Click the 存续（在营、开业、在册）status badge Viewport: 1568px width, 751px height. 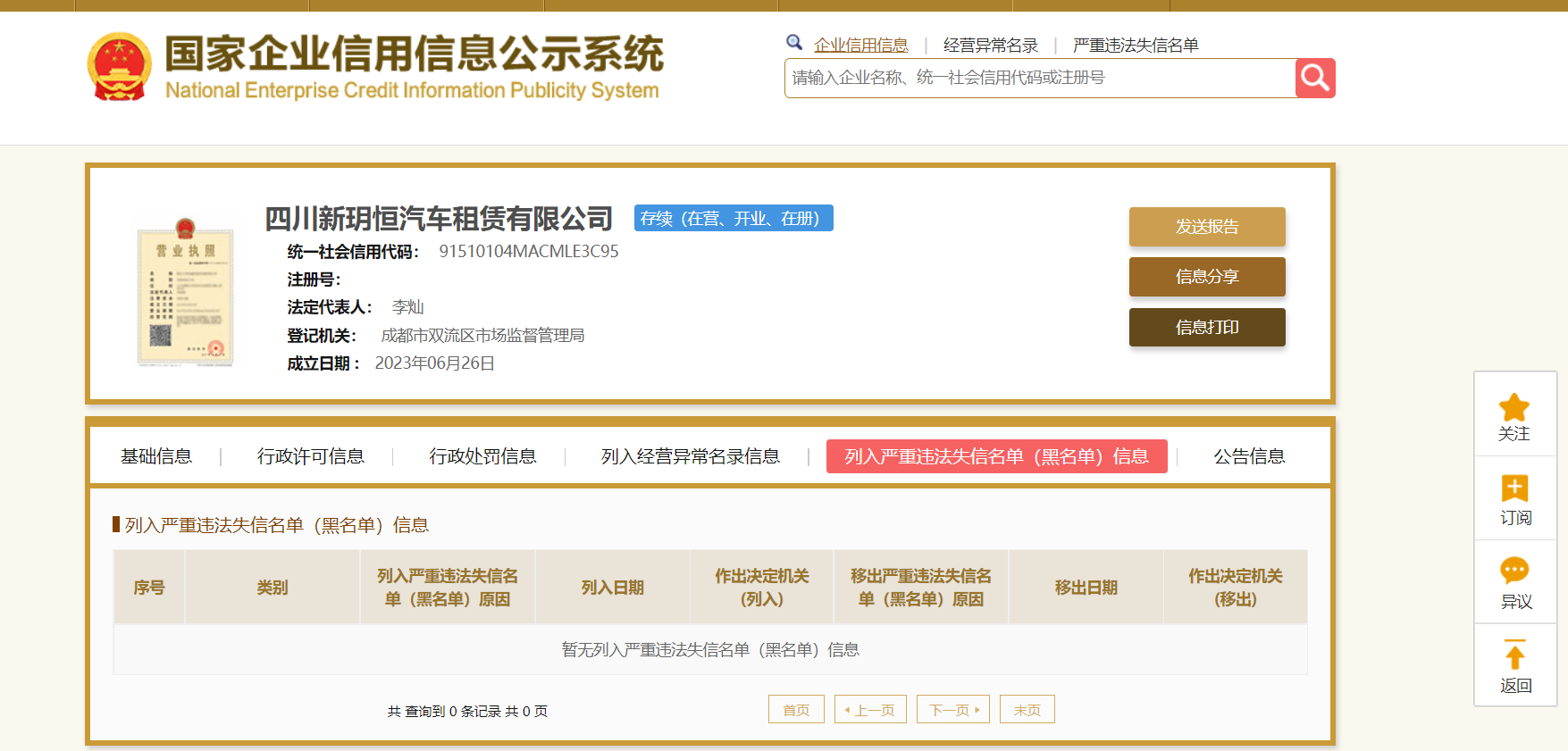(x=734, y=218)
